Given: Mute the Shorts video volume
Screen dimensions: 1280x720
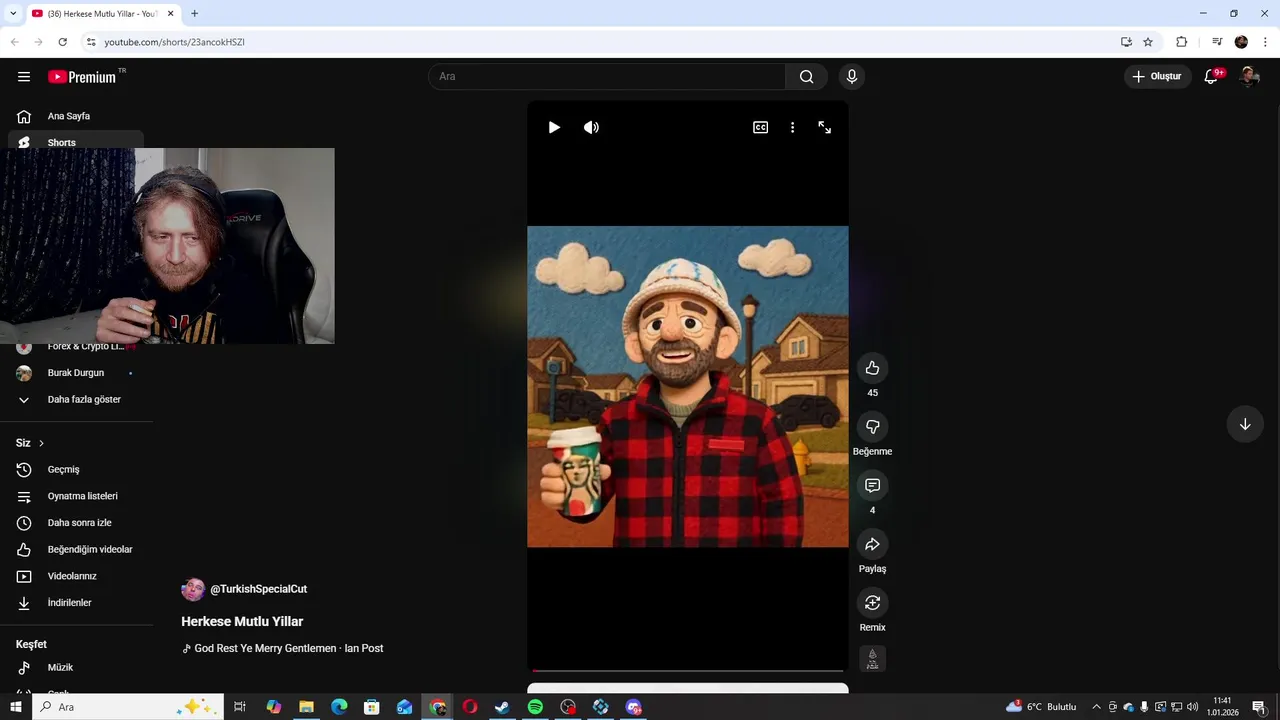Looking at the screenshot, I should click(x=591, y=127).
